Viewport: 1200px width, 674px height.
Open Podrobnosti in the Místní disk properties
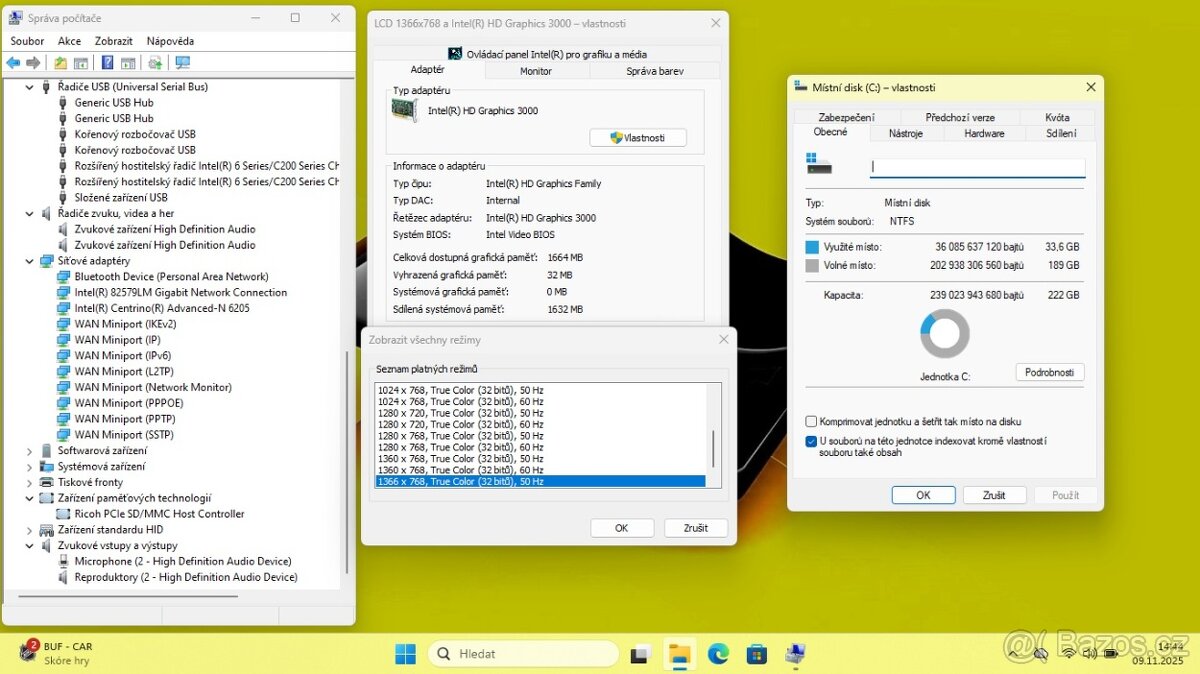(x=1049, y=372)
